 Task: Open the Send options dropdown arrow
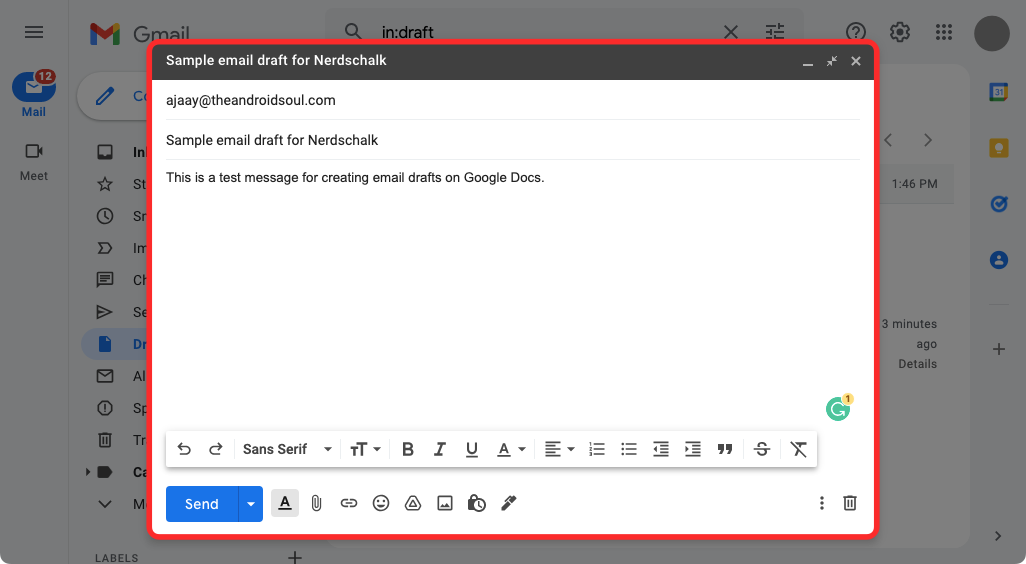click(251, 504)
